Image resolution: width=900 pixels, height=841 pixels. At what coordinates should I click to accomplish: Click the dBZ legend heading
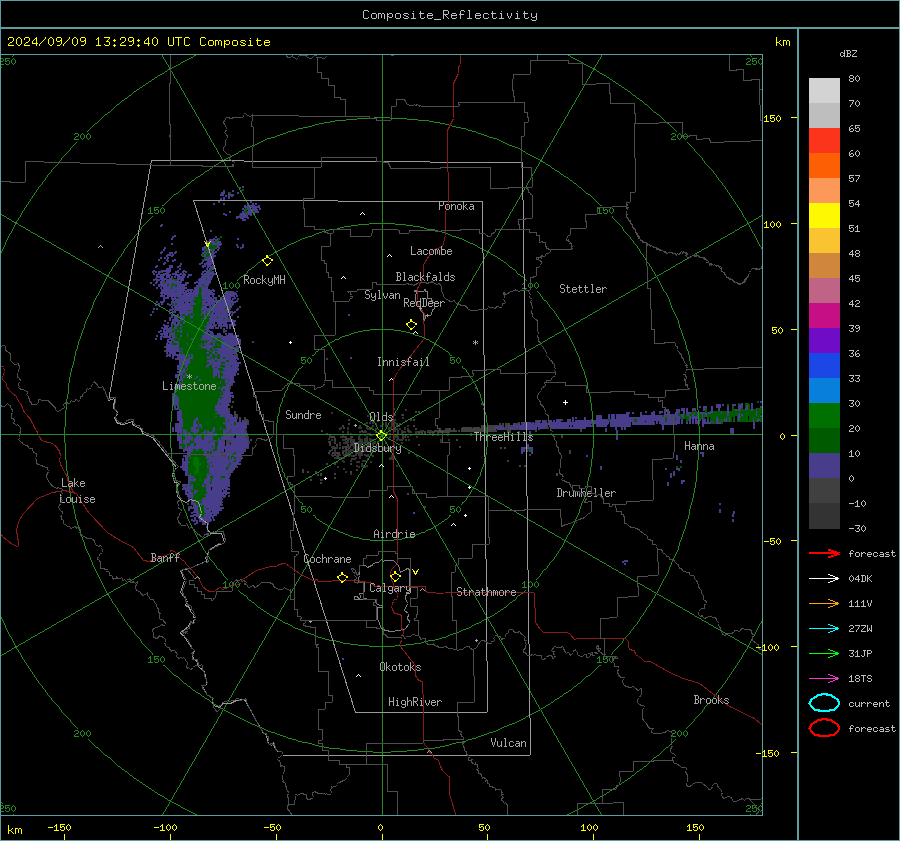(x=848, y=53)
